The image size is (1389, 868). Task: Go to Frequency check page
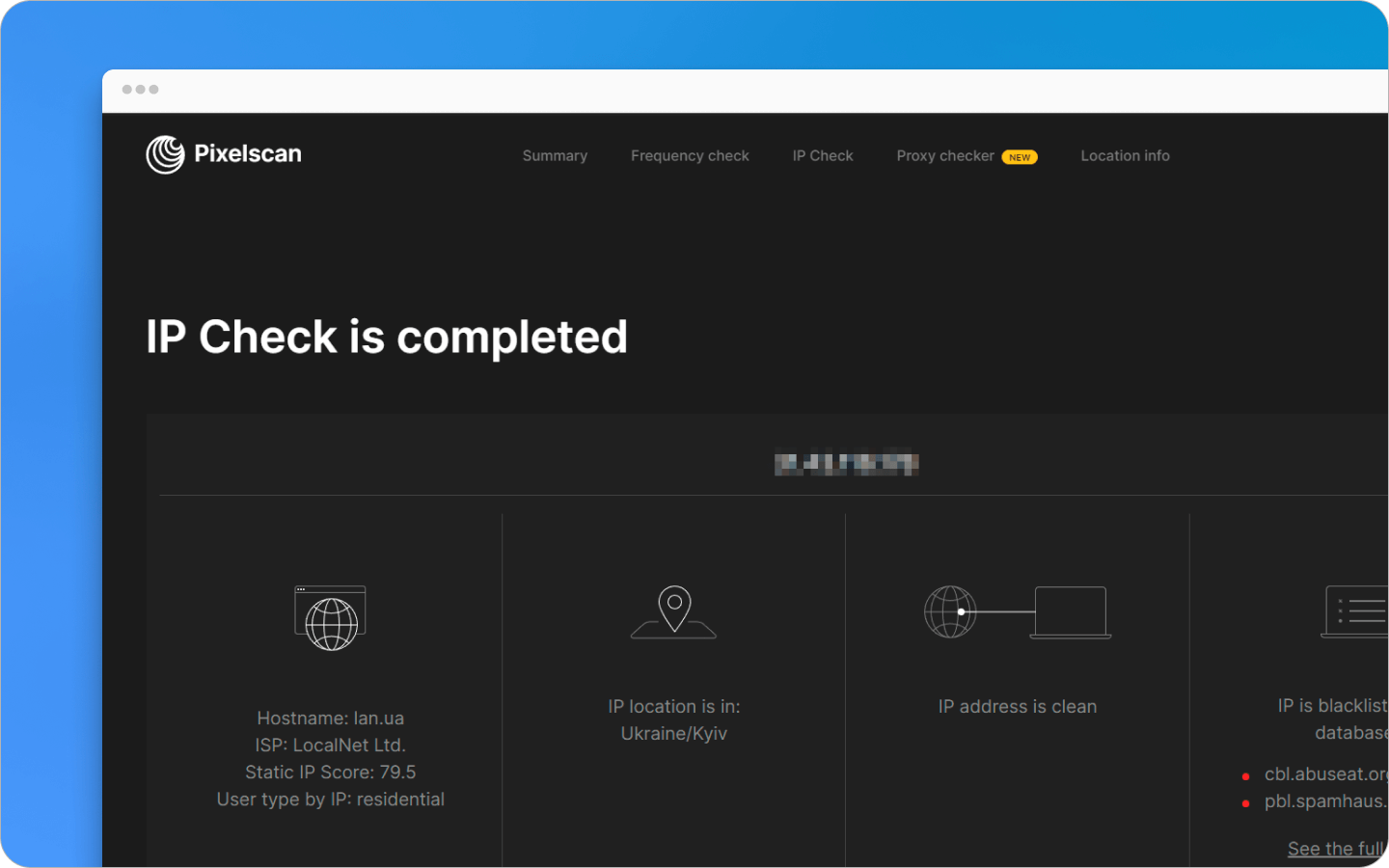(x=690, y=155)
